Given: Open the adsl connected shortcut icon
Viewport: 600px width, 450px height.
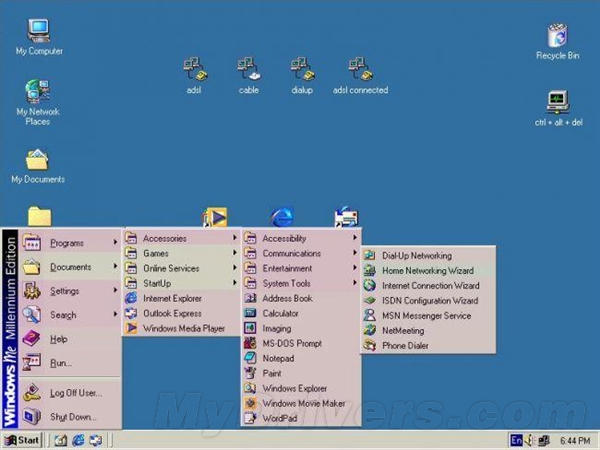Looking at the screenshot, I should (x=359, y=69).
